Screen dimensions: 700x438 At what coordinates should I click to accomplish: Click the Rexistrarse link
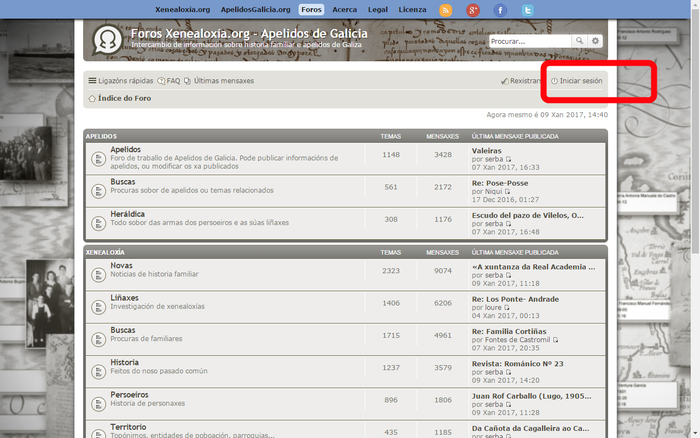(524, 81)
